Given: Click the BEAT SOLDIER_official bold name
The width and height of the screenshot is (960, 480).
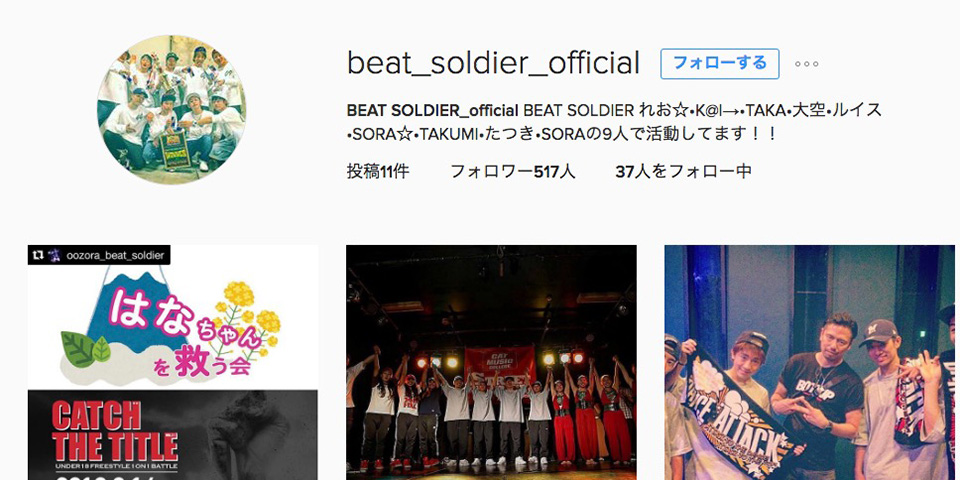Looking at the screenshot, I should click(433, 111).
